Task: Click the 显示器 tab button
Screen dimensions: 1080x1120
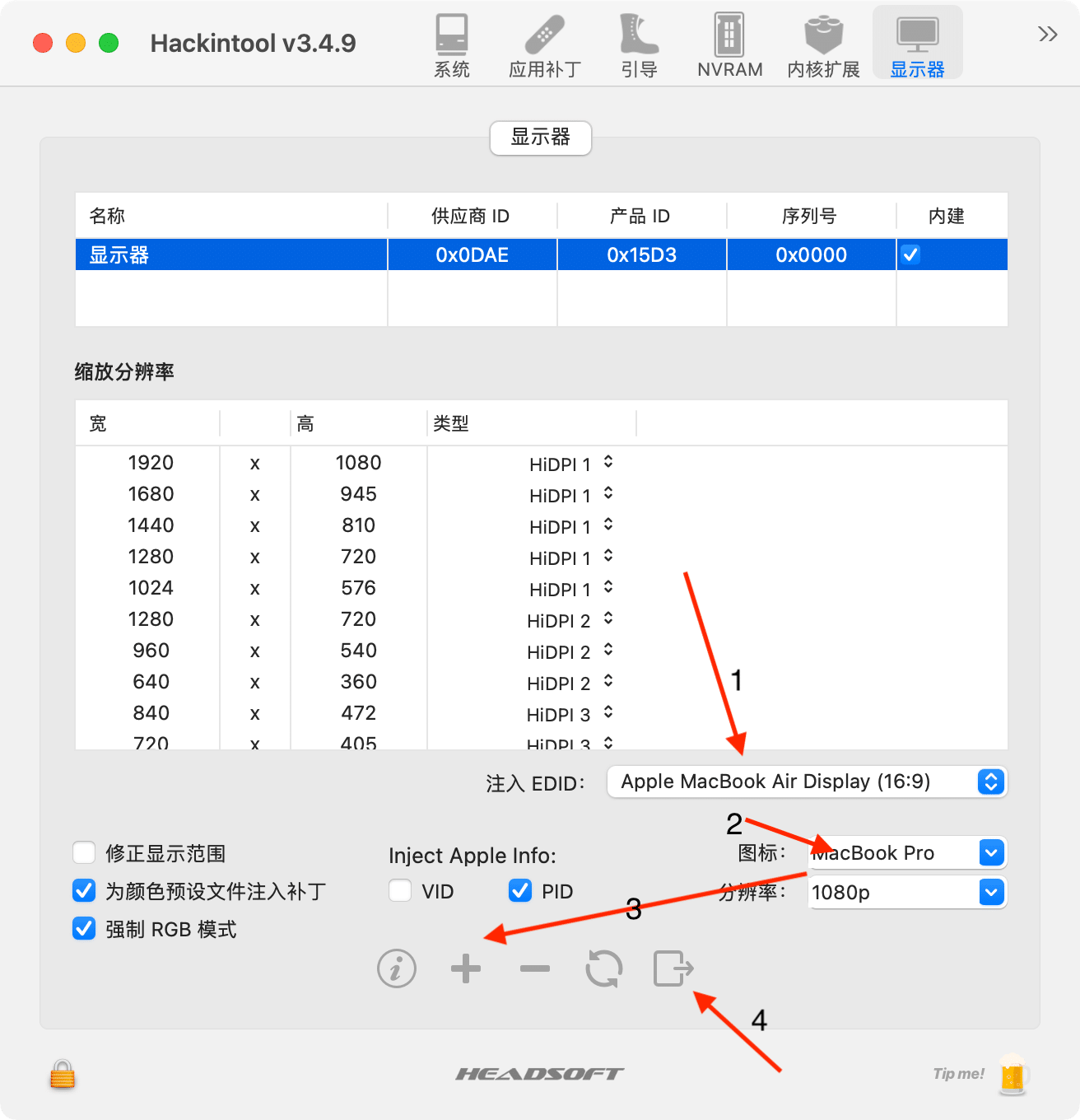Action: coord(541,138)
